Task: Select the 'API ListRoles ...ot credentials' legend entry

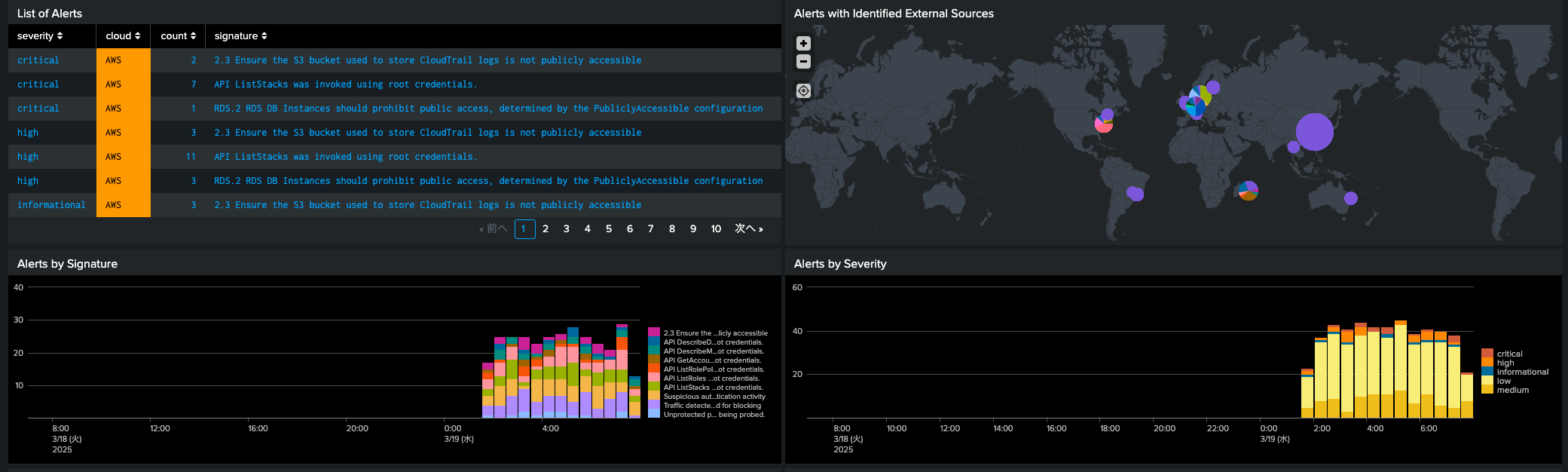Action: click(x=712, y=378)
